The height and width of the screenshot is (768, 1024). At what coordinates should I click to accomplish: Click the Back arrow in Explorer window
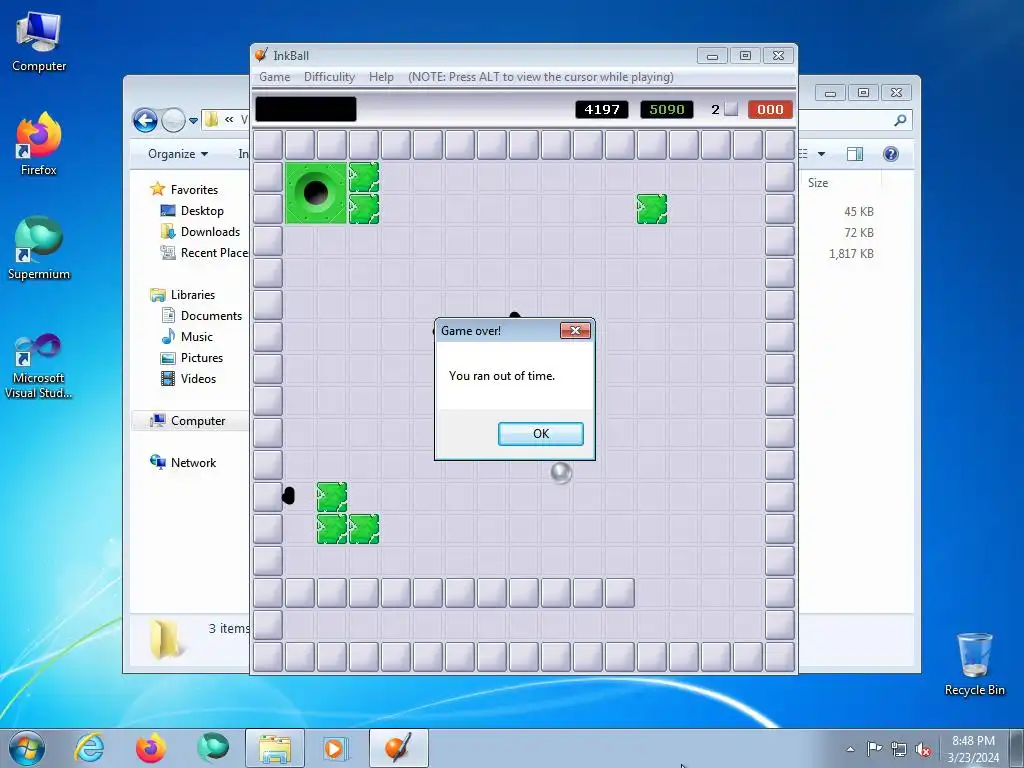[x=145, y=120]
